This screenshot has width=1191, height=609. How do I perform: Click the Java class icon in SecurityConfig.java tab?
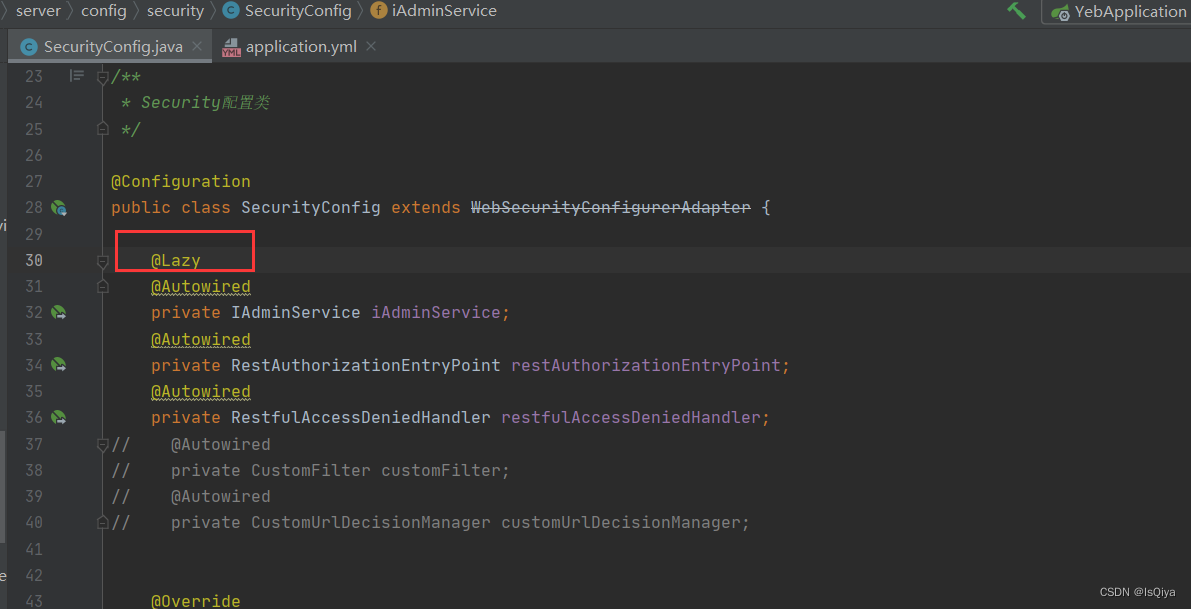(x=29, y=45)
